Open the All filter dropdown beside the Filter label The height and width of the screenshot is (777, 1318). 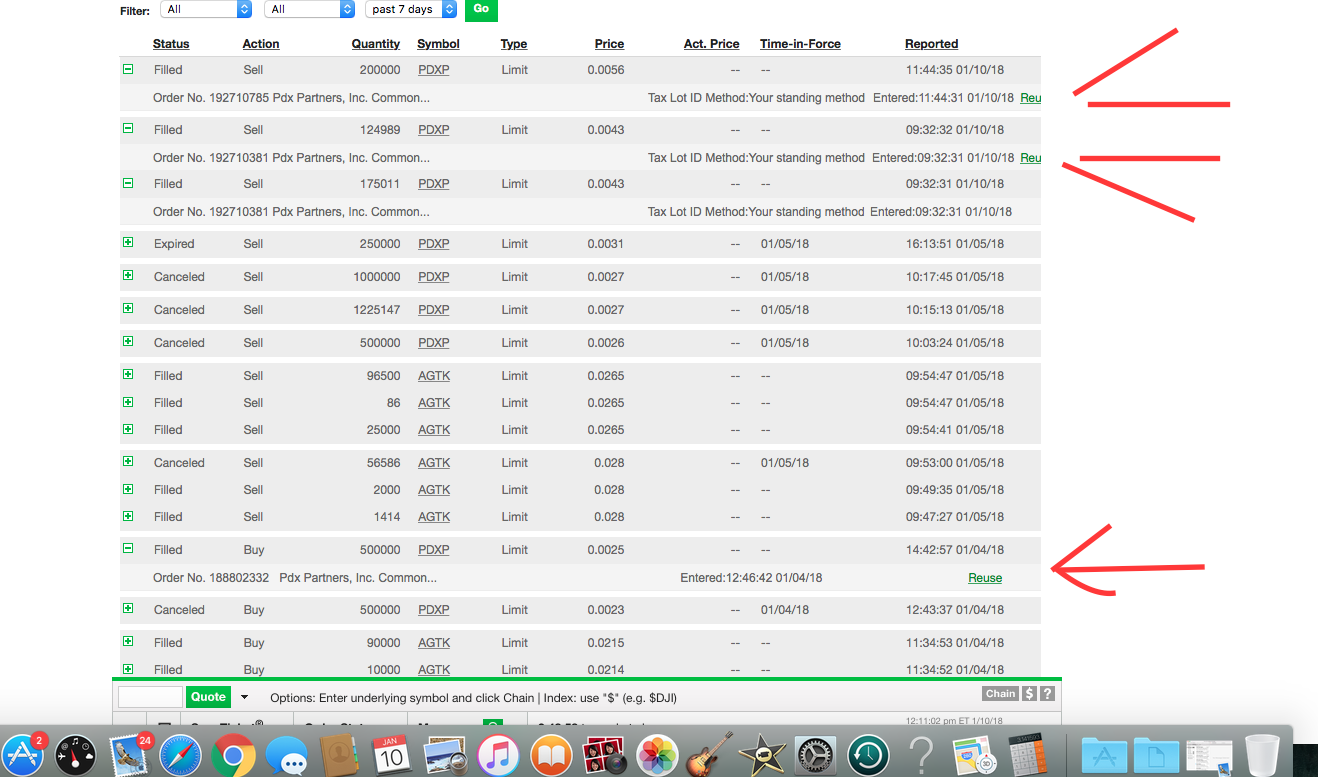tap(204, 9)
